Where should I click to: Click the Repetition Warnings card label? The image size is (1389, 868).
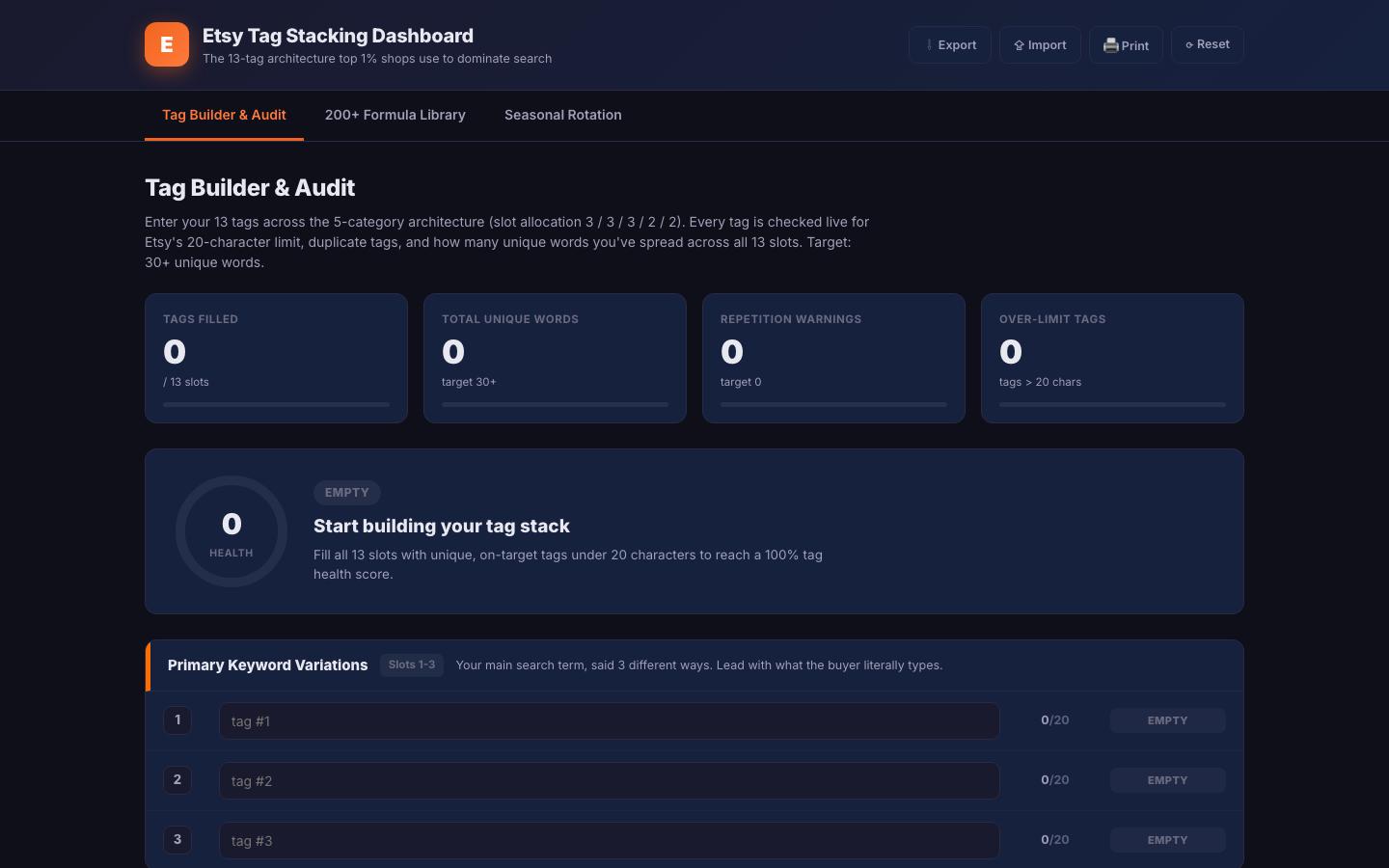tap(791, 319)
